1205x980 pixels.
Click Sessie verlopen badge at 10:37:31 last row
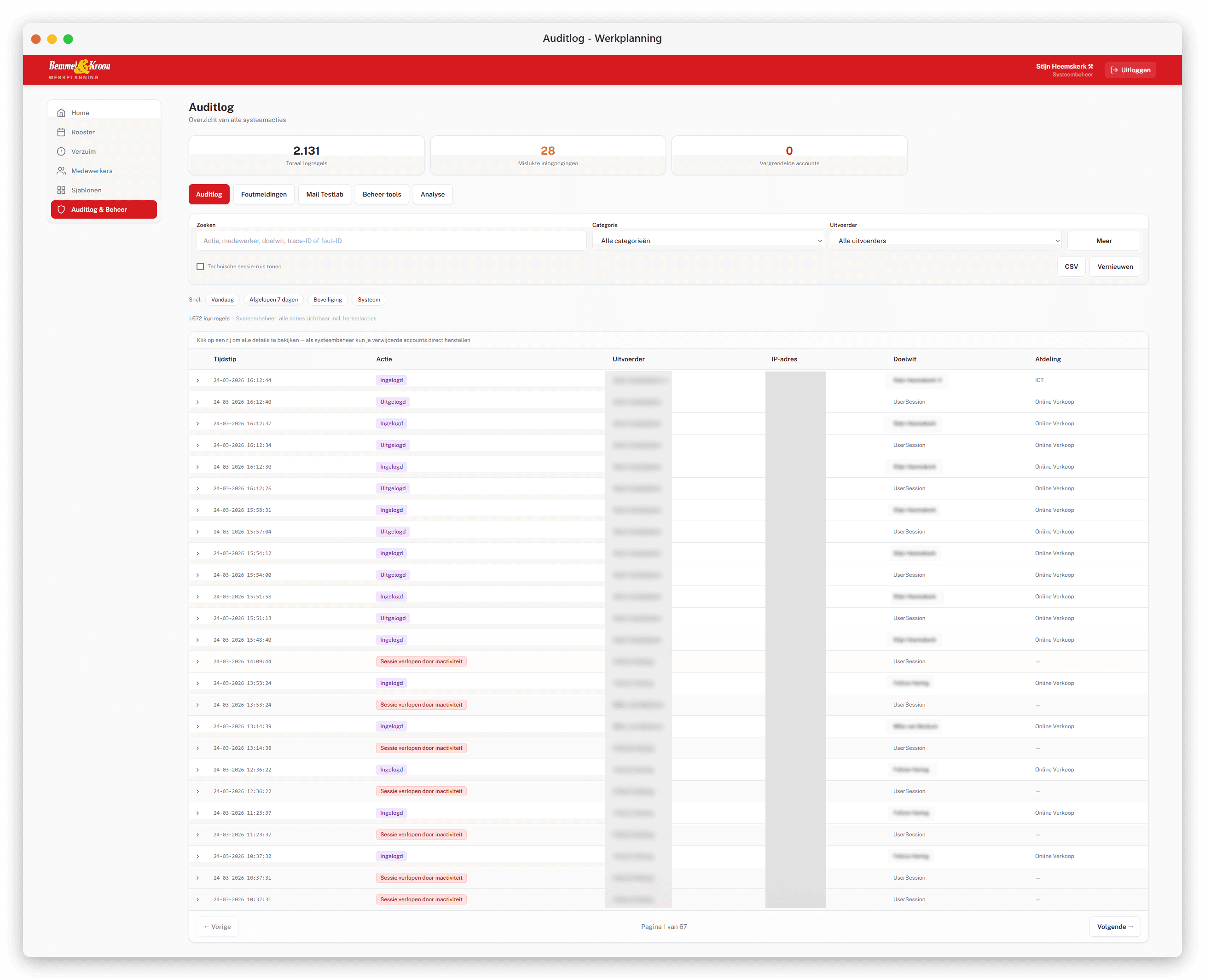pyautogui.click(x=421, y=900)
